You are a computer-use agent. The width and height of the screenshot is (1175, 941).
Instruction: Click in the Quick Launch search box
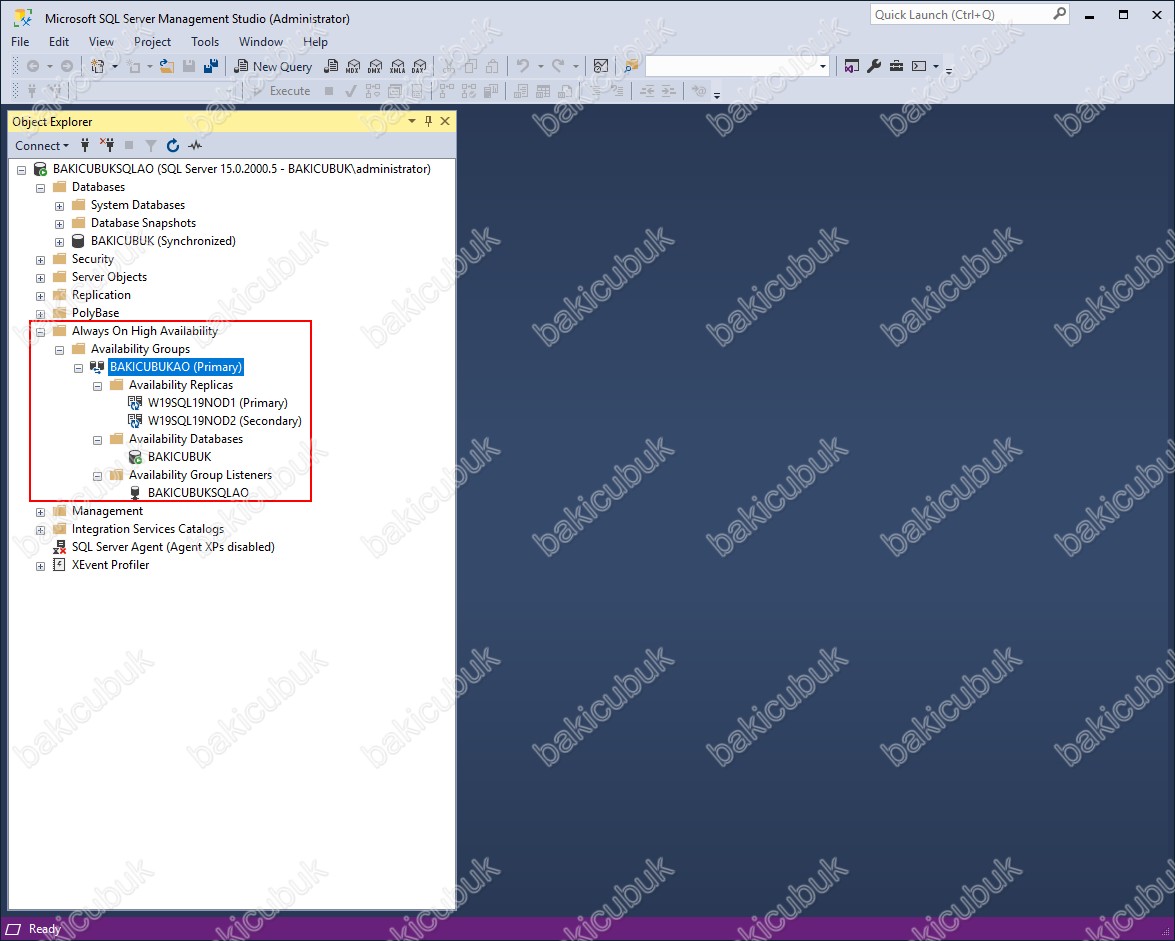point(969,14)
